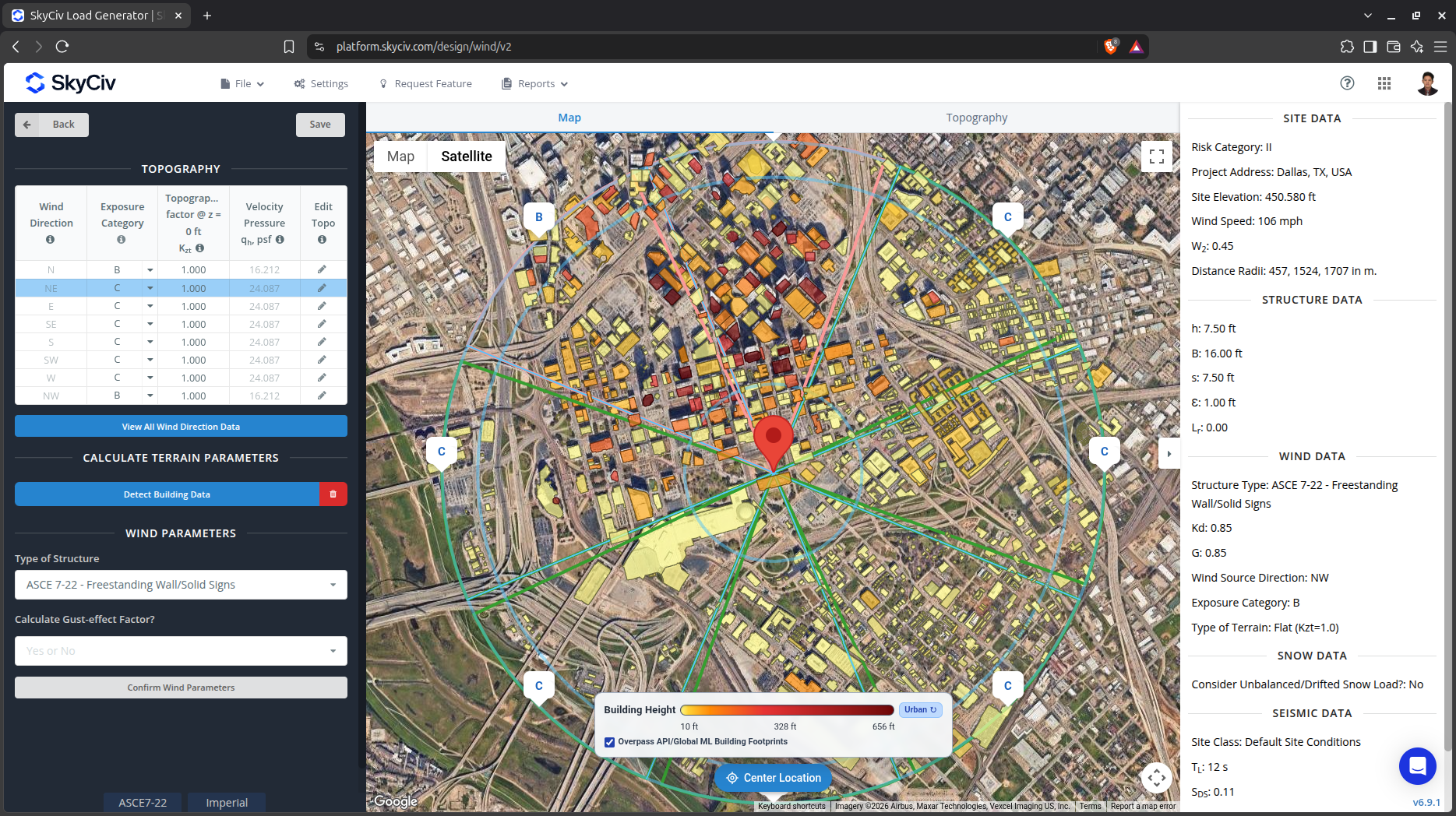Click View All Wind Direction Data
Viewport: 1456px width, 816px height.
tap(181, 426)
